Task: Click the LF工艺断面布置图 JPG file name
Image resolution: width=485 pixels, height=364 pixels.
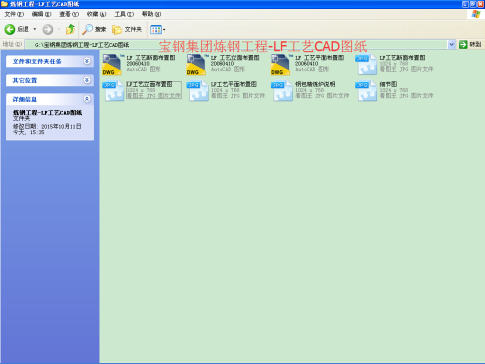Action: [402, 58]
